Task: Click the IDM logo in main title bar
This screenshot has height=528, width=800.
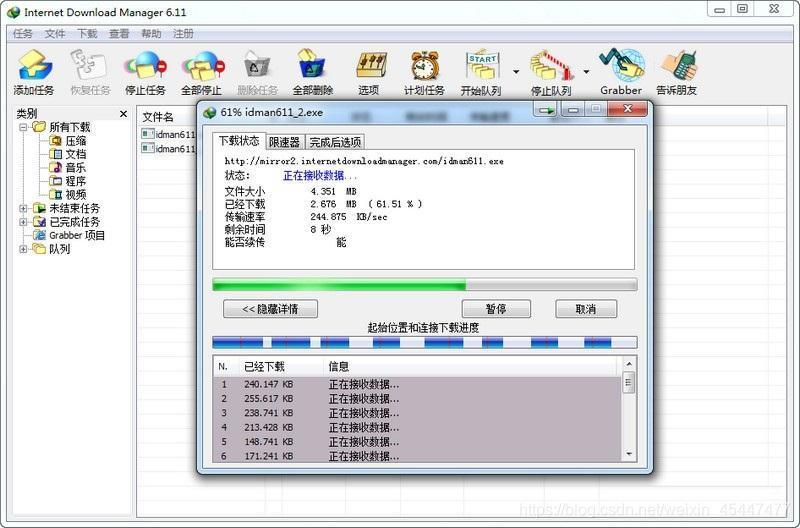Action: coord(14,12)
